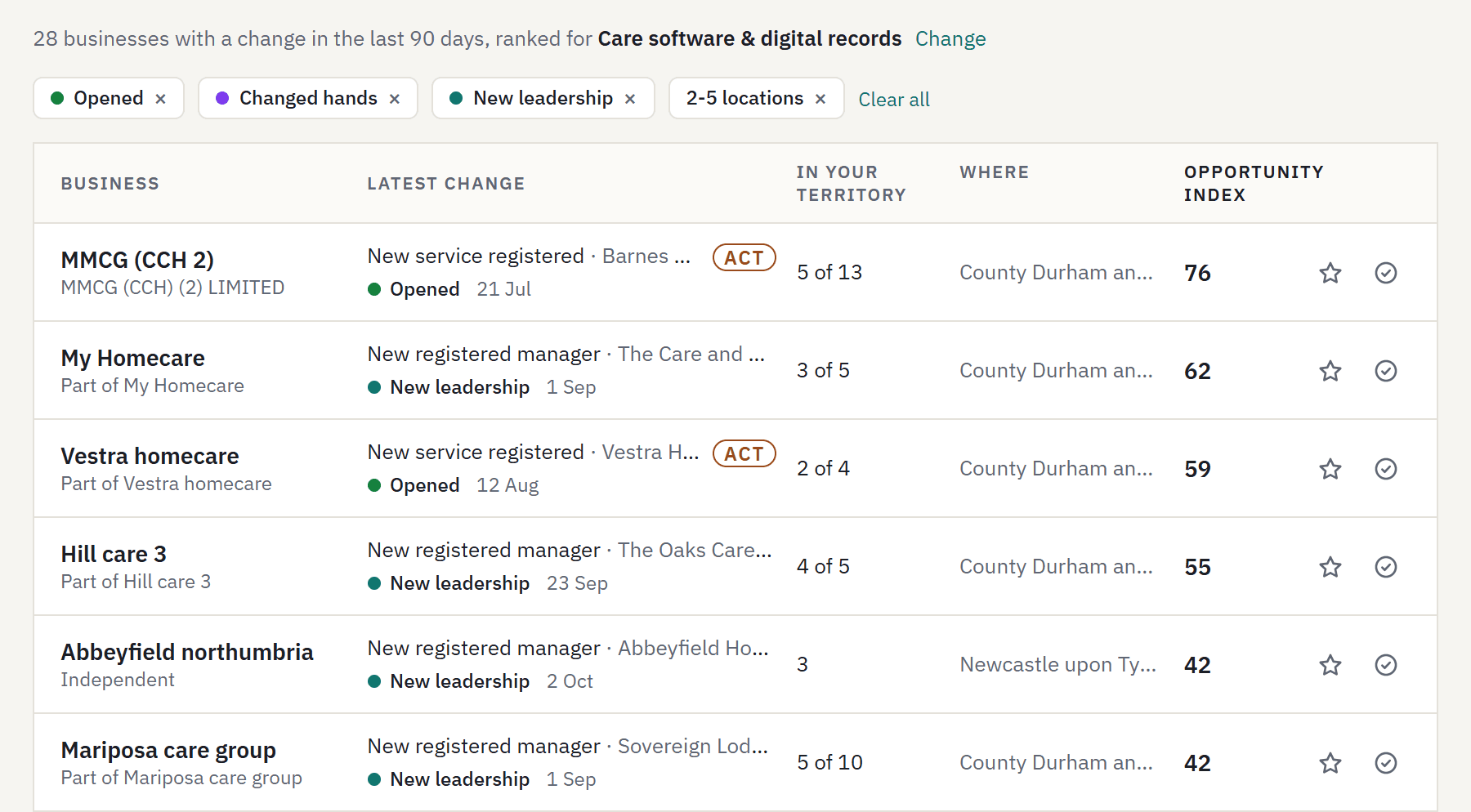Image resolution: width=1471 pixels, height=812 pixels.
Task: Click the Where column header
Action: [x=995, y=172]
